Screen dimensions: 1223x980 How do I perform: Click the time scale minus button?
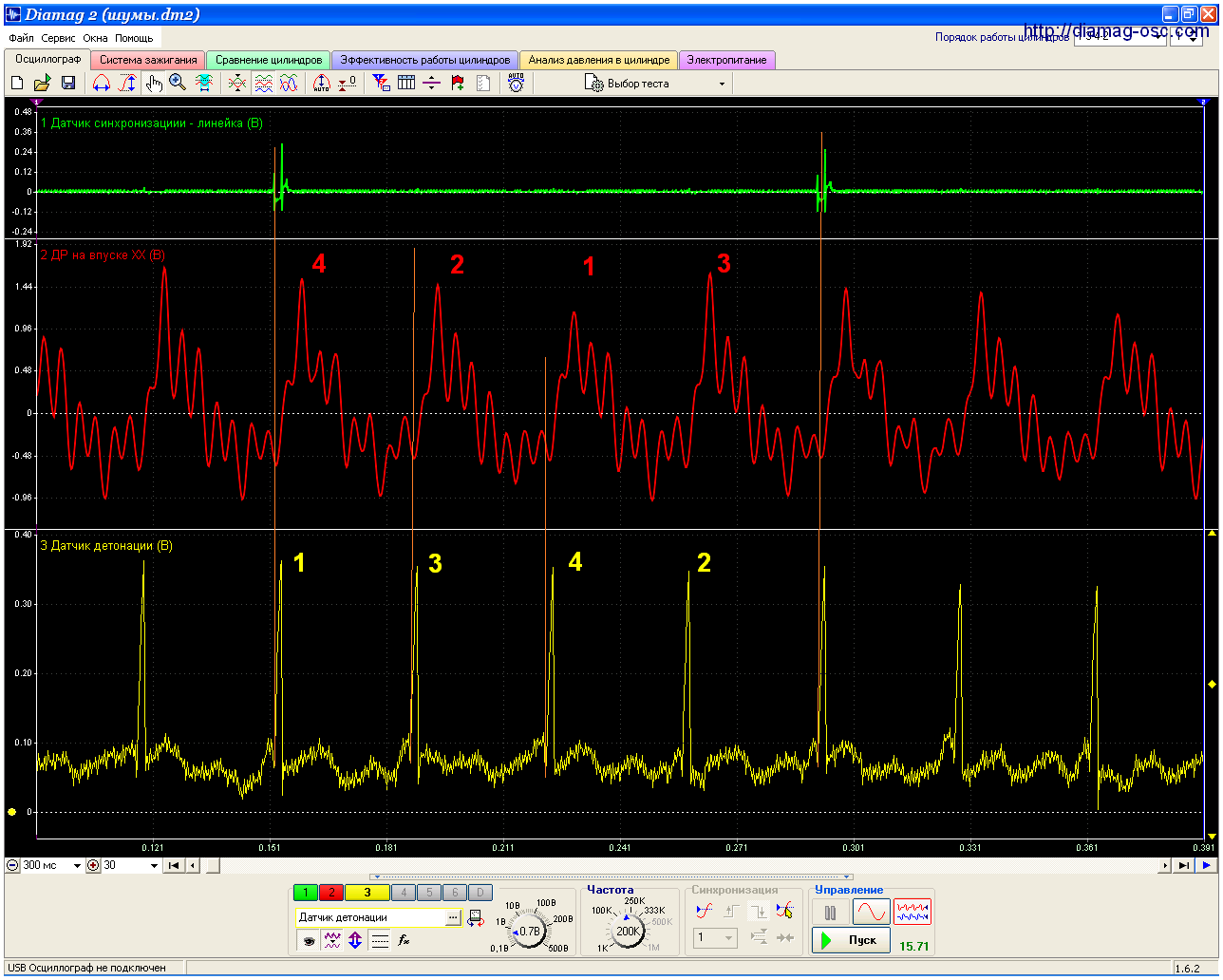tap(12, 866)
